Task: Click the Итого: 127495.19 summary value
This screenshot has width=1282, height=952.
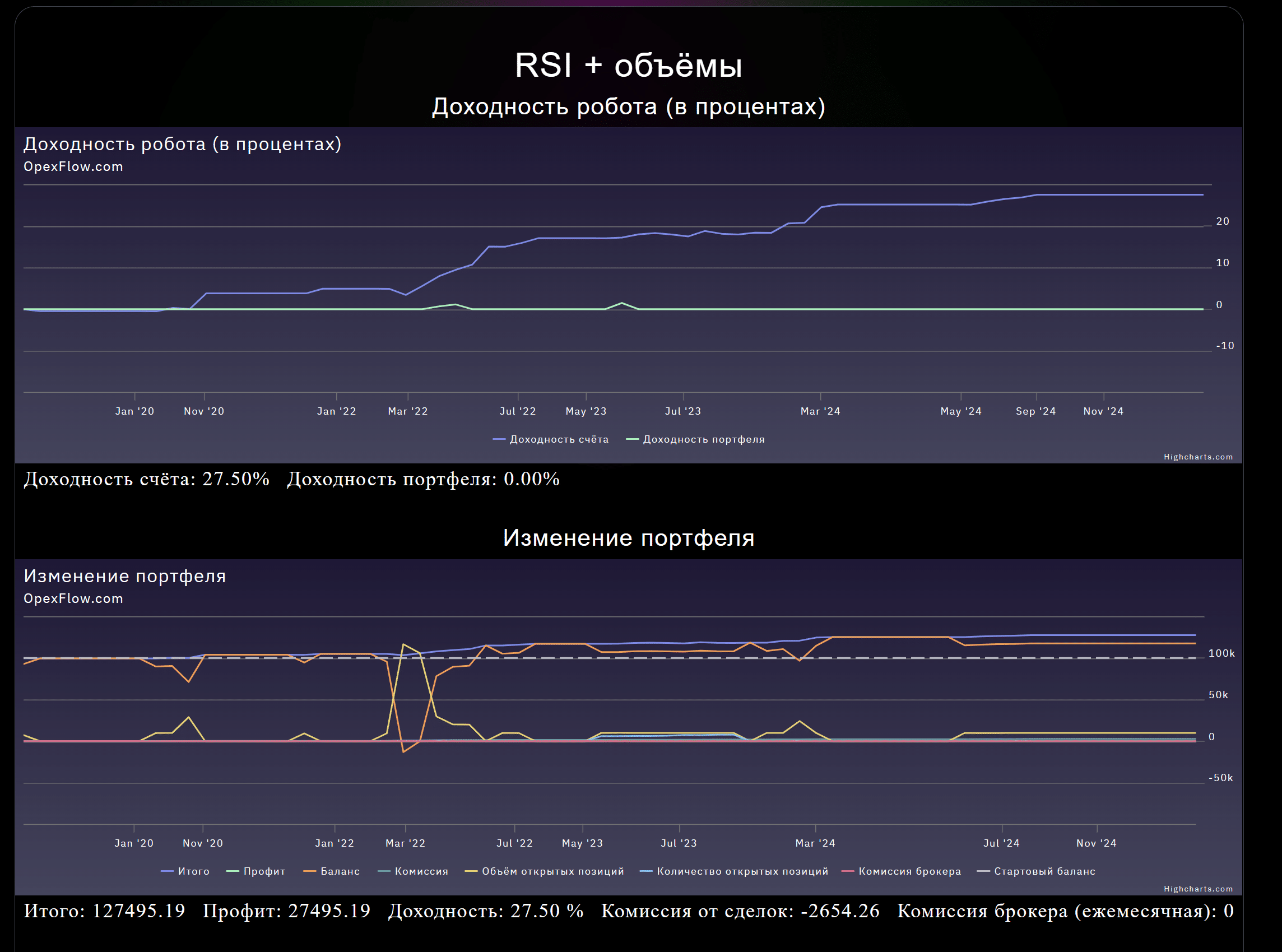Action: tap(104, 911)
